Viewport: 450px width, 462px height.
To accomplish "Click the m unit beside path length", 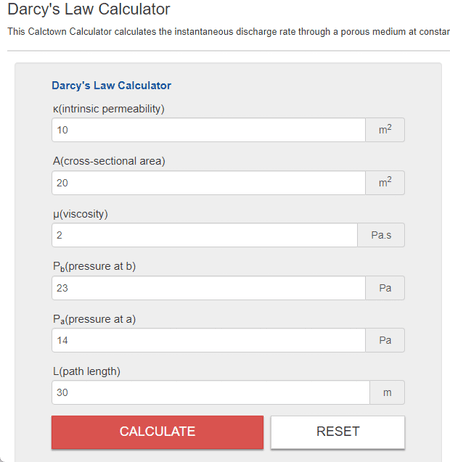I will pos(387,392).
